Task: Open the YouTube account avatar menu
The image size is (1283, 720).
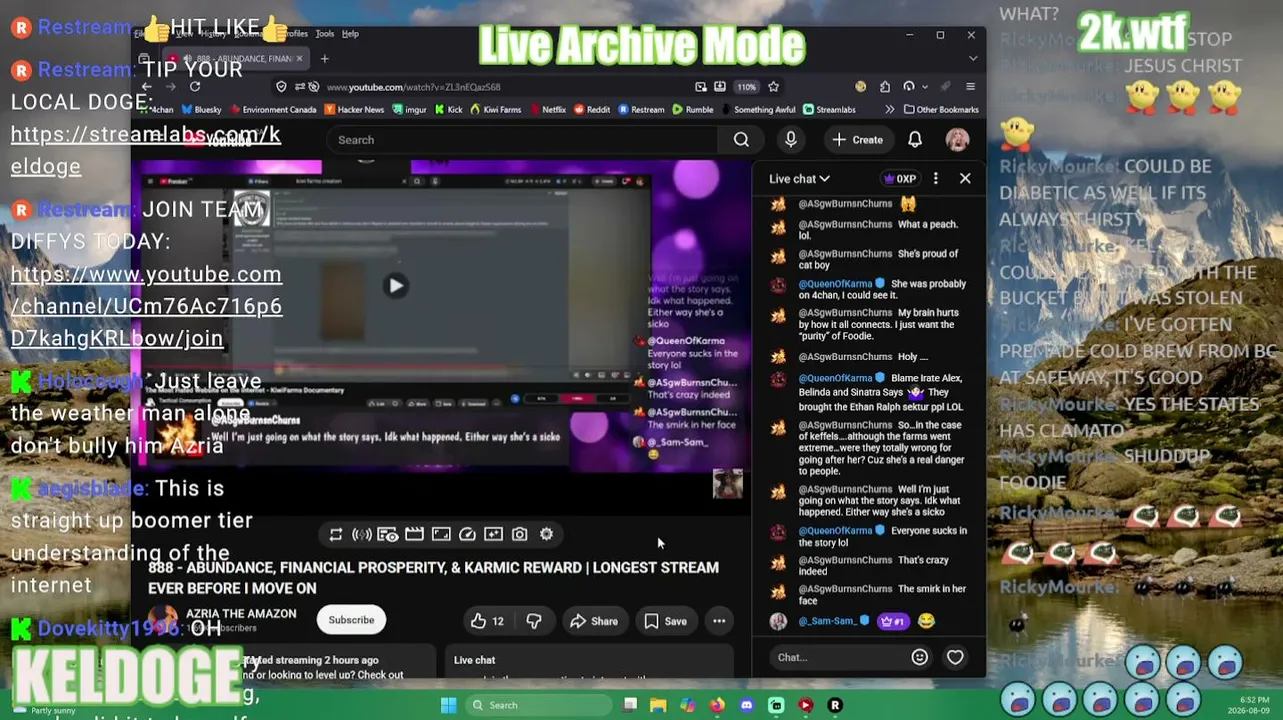Action: click(x=957, y=140)
